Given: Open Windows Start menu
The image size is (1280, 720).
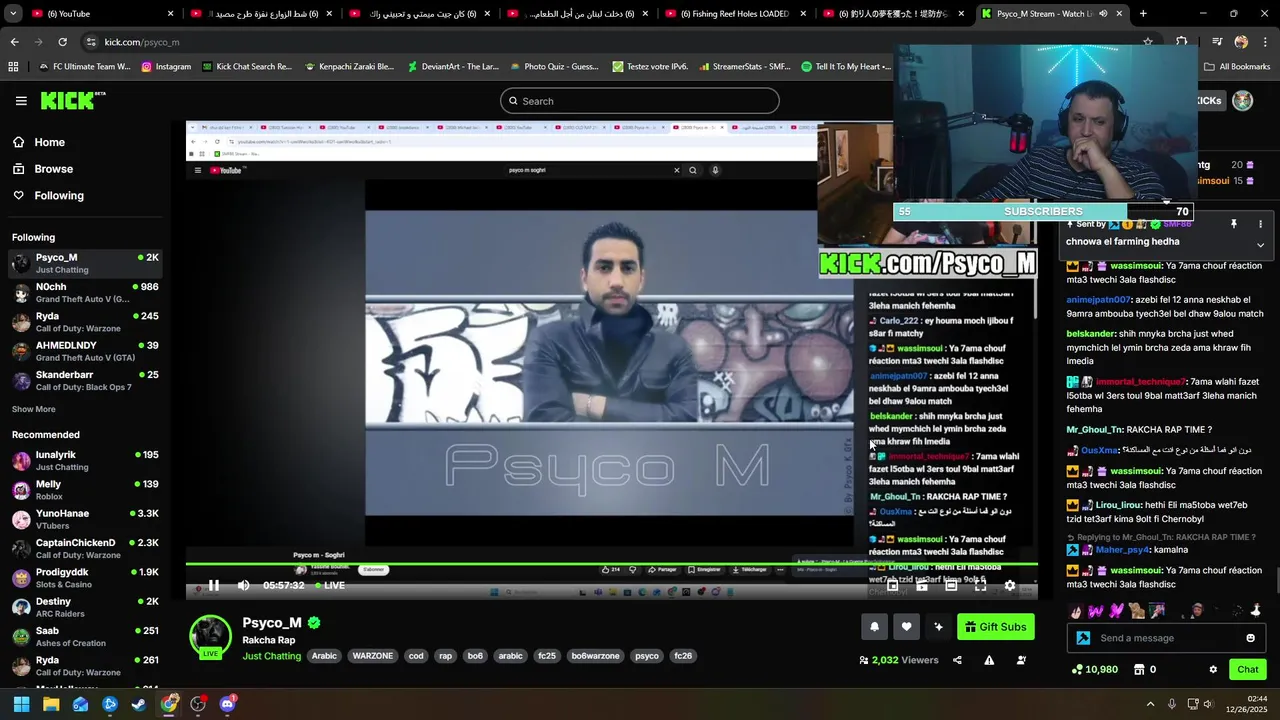Looking at the screenshot, I should [21, 704].
